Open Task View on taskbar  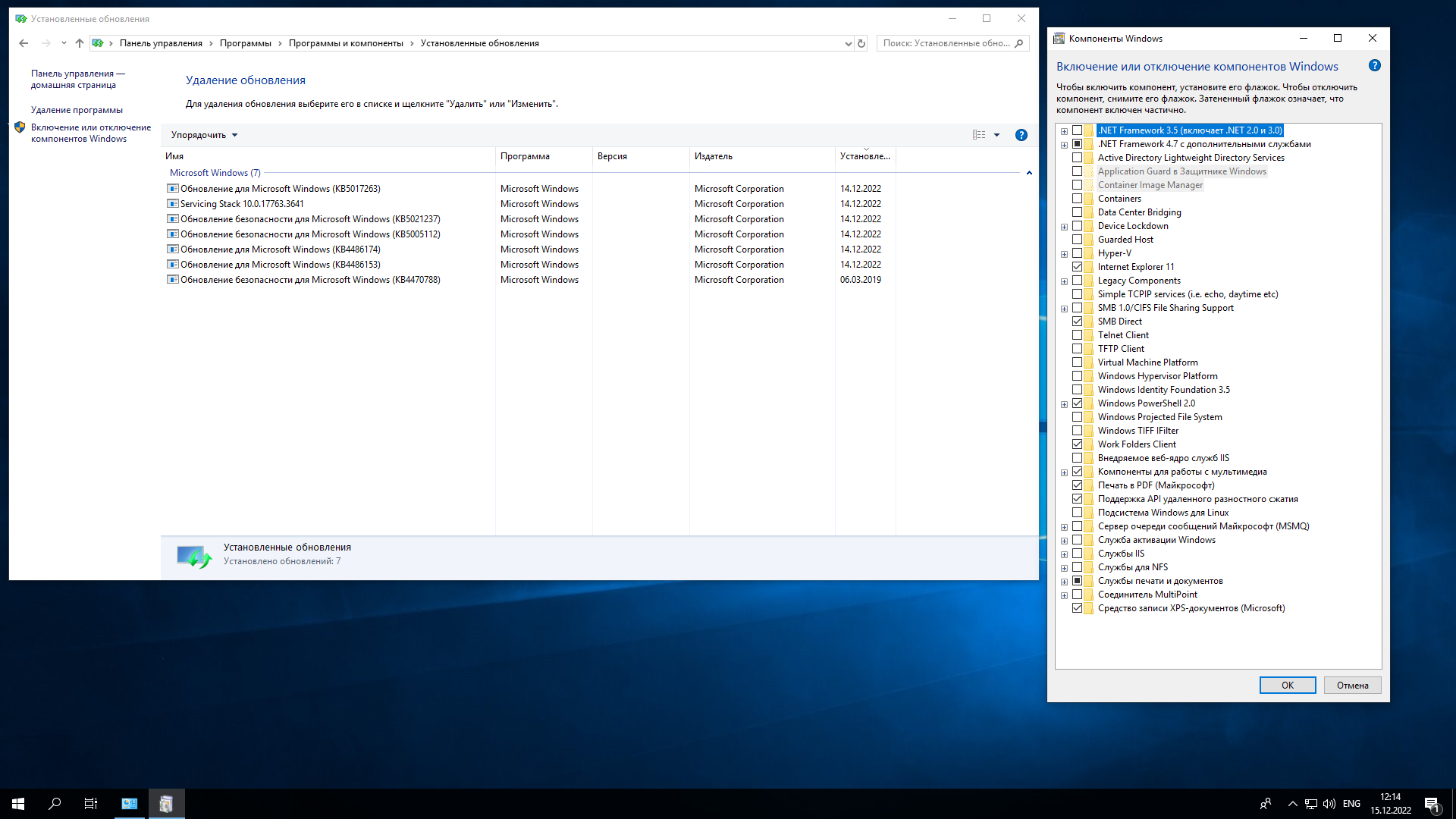[x=91, y=804]
